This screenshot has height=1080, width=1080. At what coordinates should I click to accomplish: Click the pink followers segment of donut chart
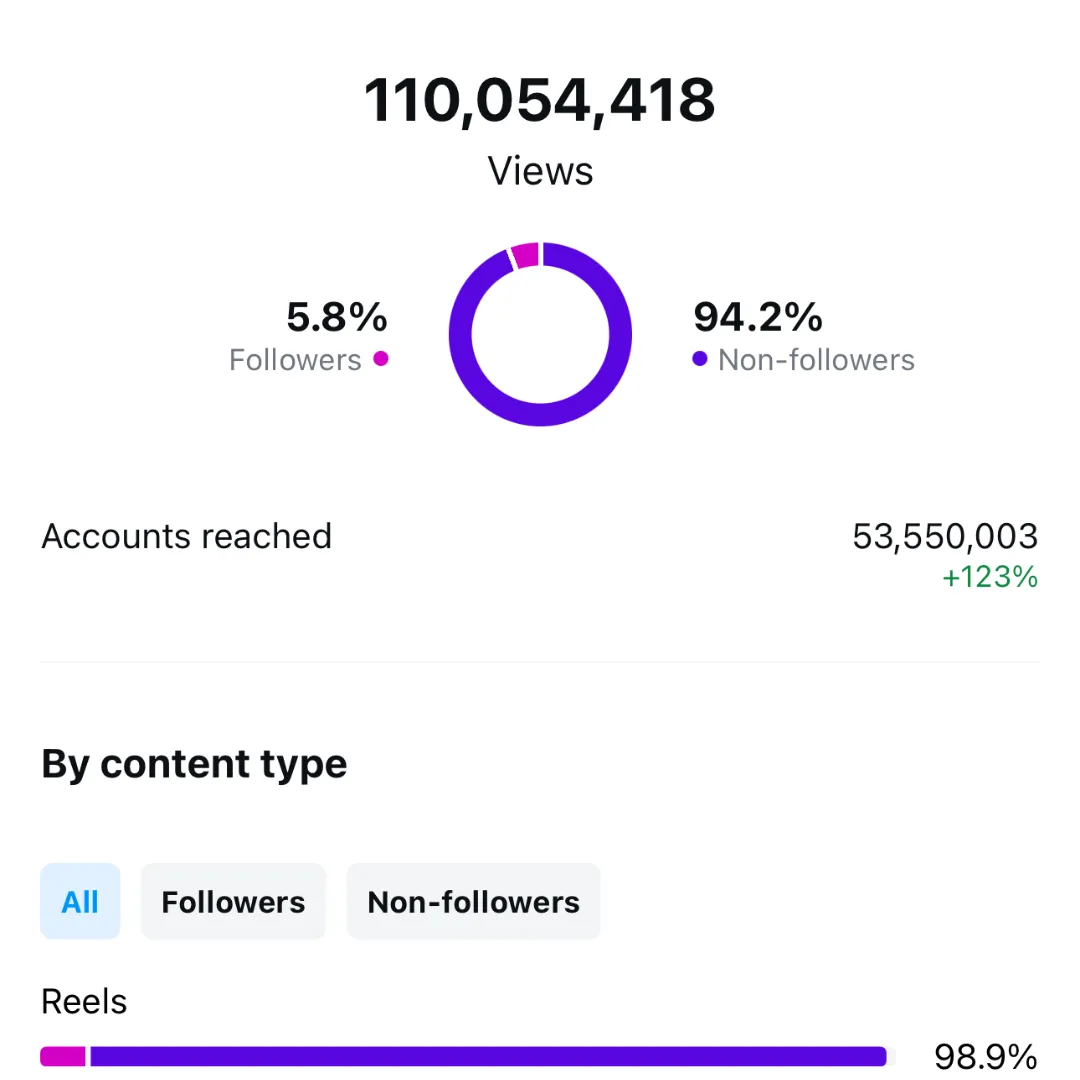[526, 256]
